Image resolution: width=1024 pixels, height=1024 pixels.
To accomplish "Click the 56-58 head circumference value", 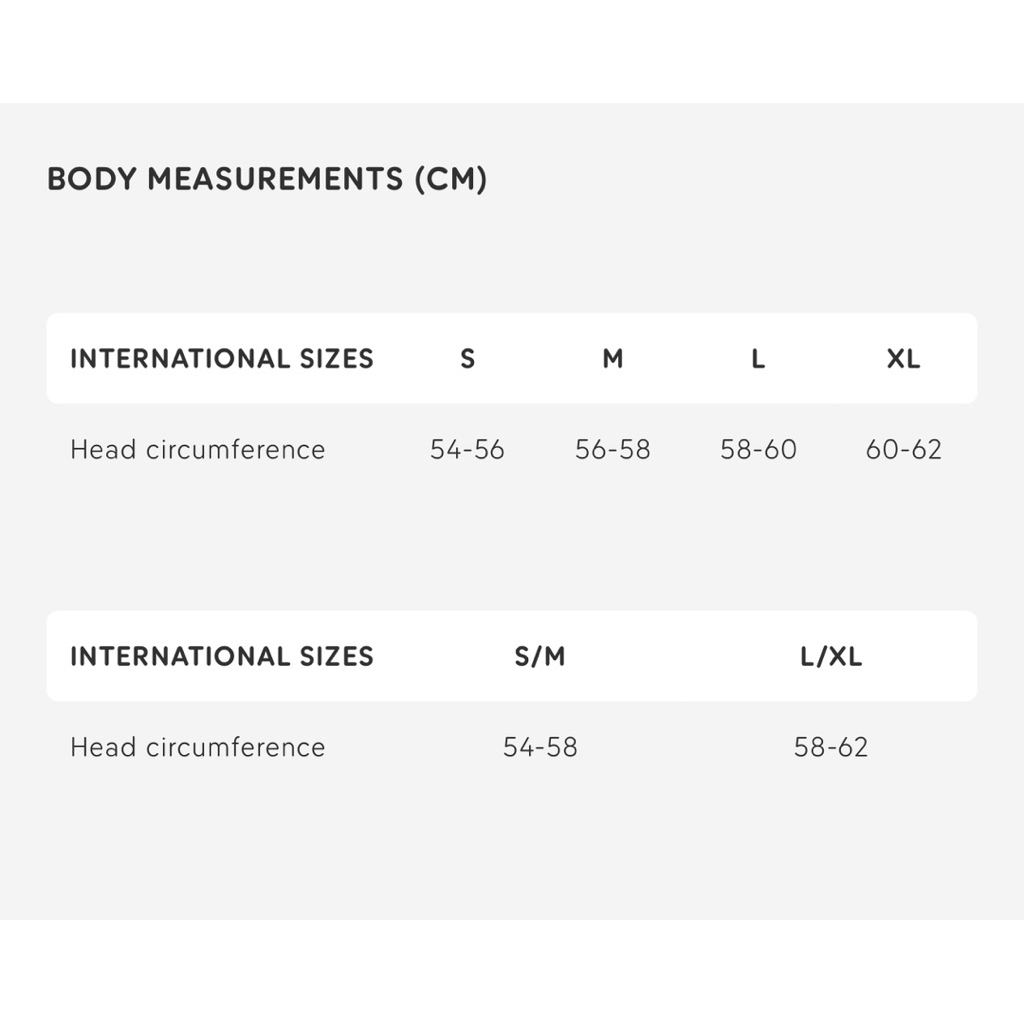I will (613, 449).
